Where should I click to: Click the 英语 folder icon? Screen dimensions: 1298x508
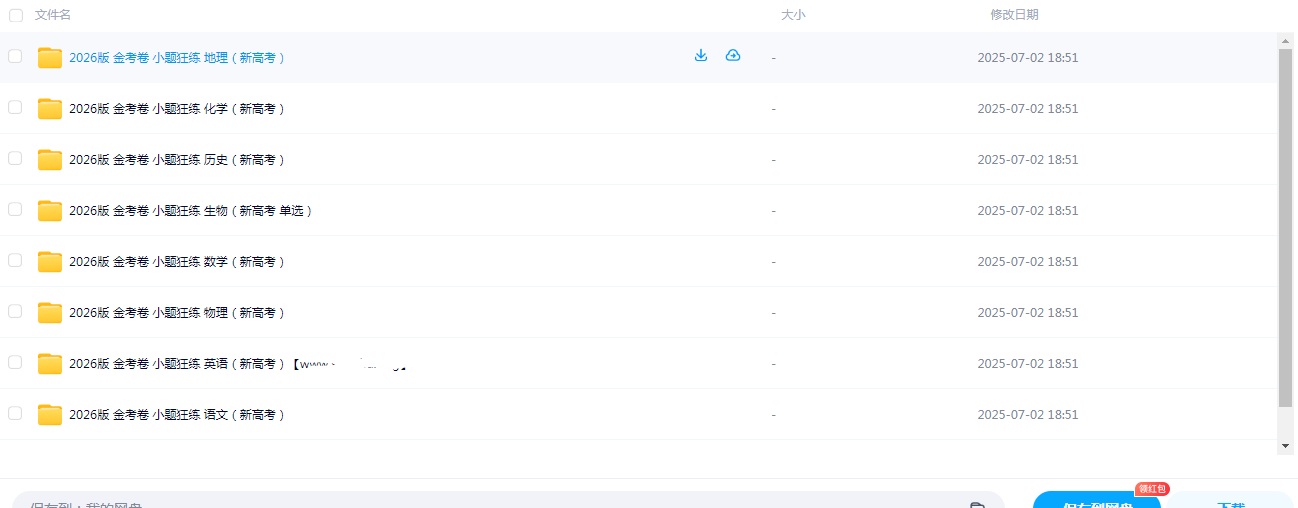click(50, 364)
